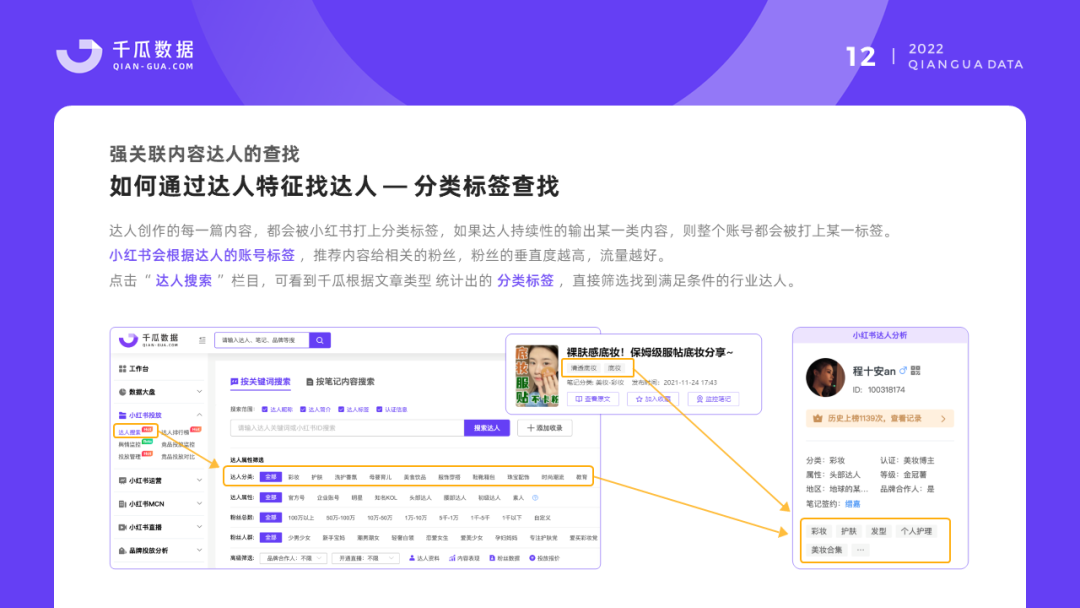Open the makeup note thumbnail image

537,376
